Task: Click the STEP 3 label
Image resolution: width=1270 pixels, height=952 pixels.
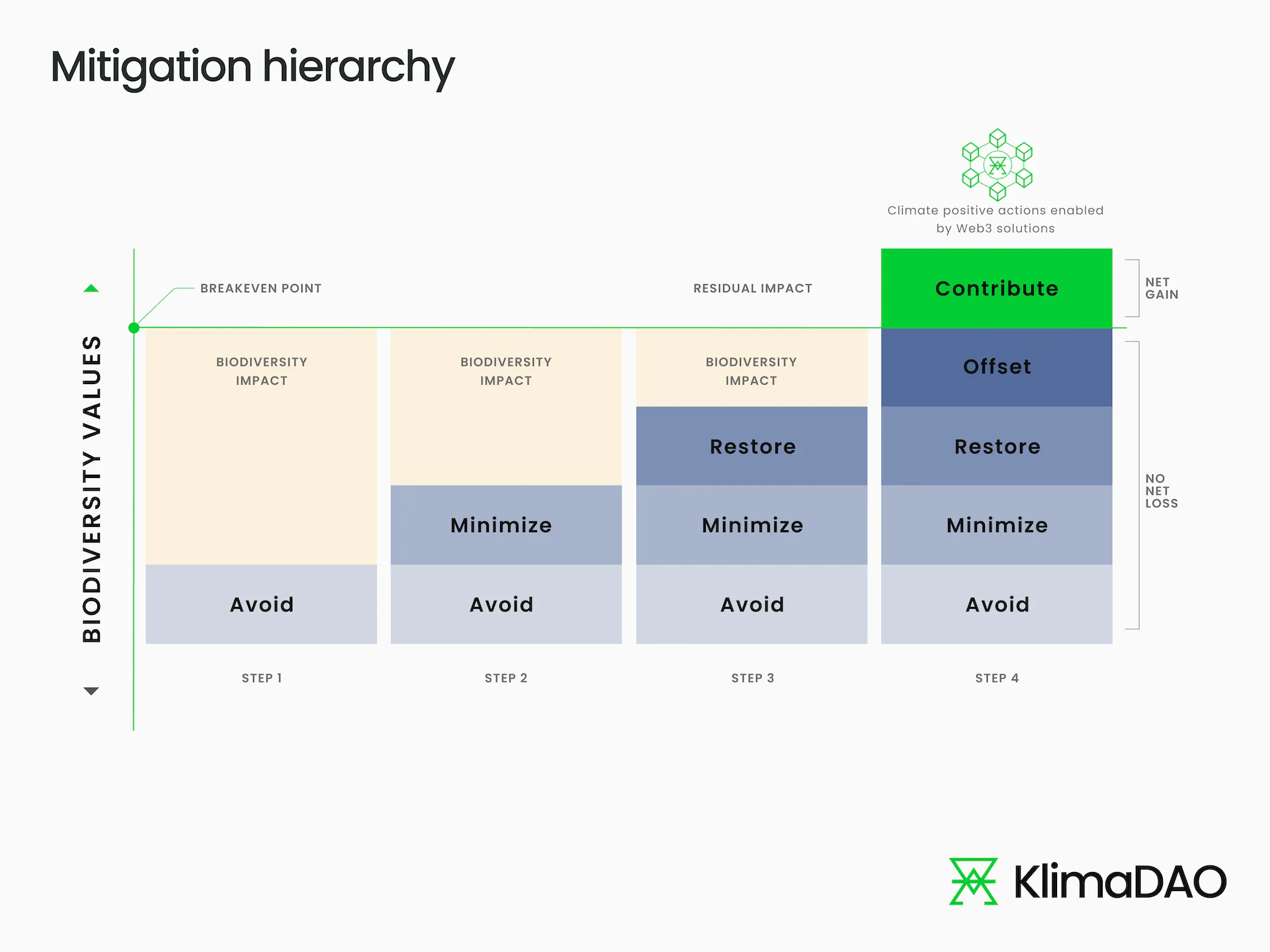Action: [x=753, y=678]
